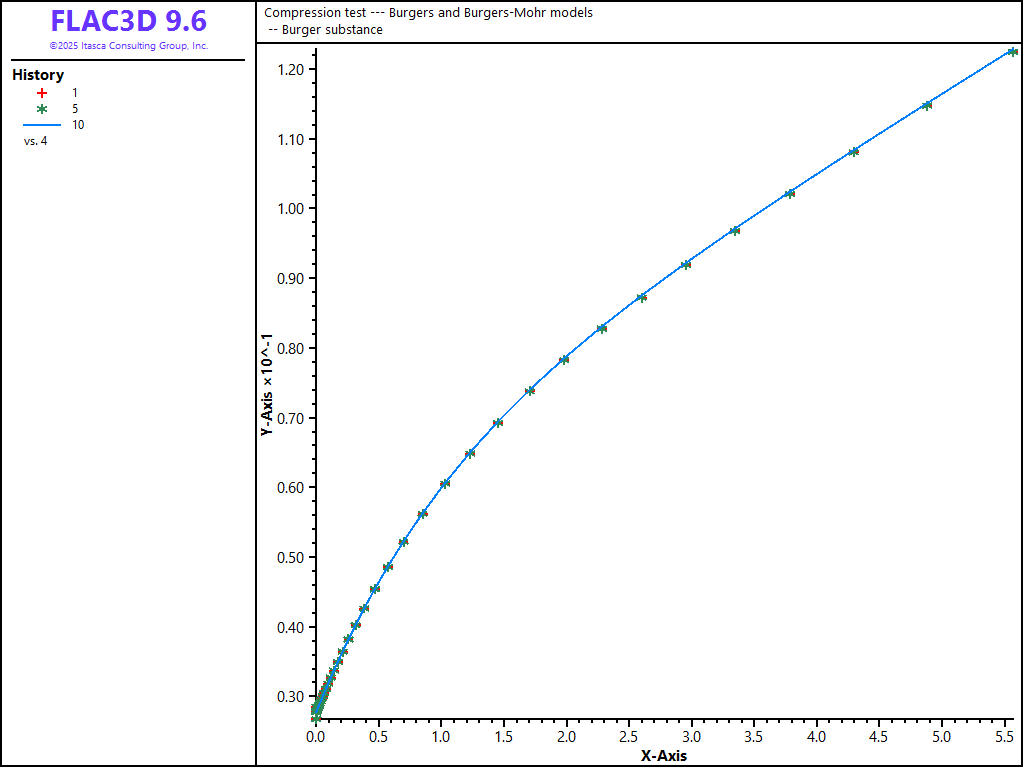Click the red plus marker for history 1
Image resolution: width=1024 pixels, height=768 pixels.
(x=42, y=92)
